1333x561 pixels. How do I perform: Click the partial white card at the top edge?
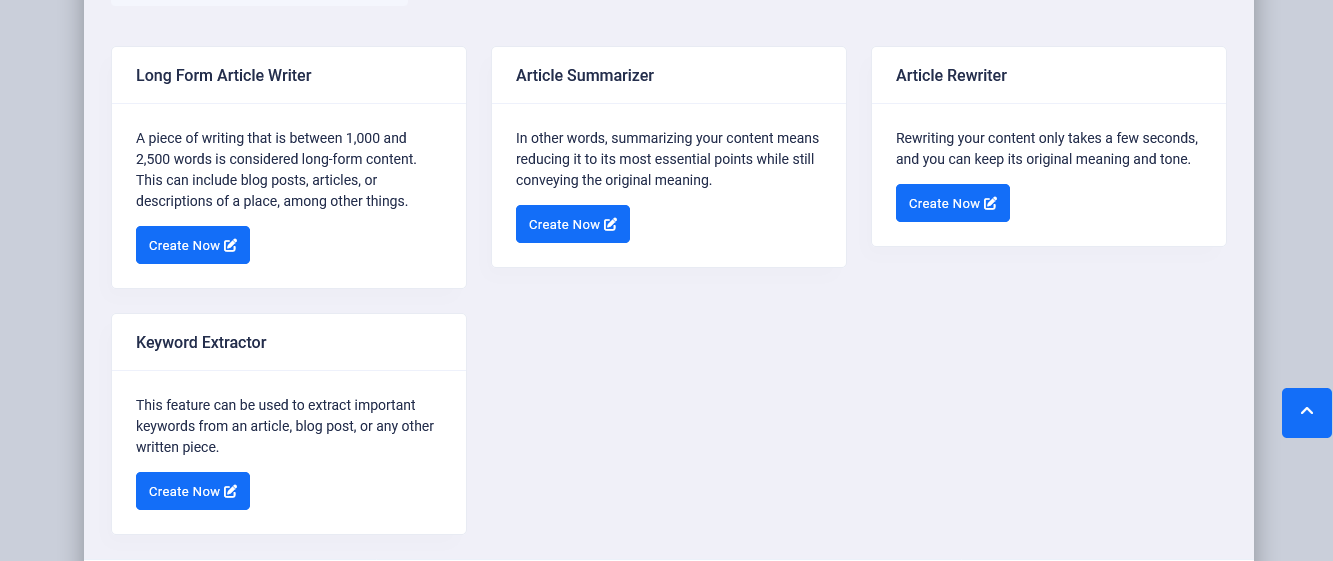point(258,3)
